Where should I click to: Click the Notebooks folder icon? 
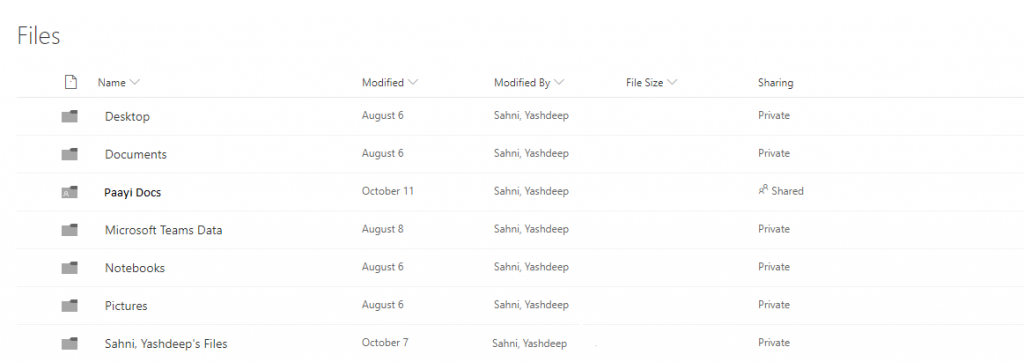tap(70, 268)
